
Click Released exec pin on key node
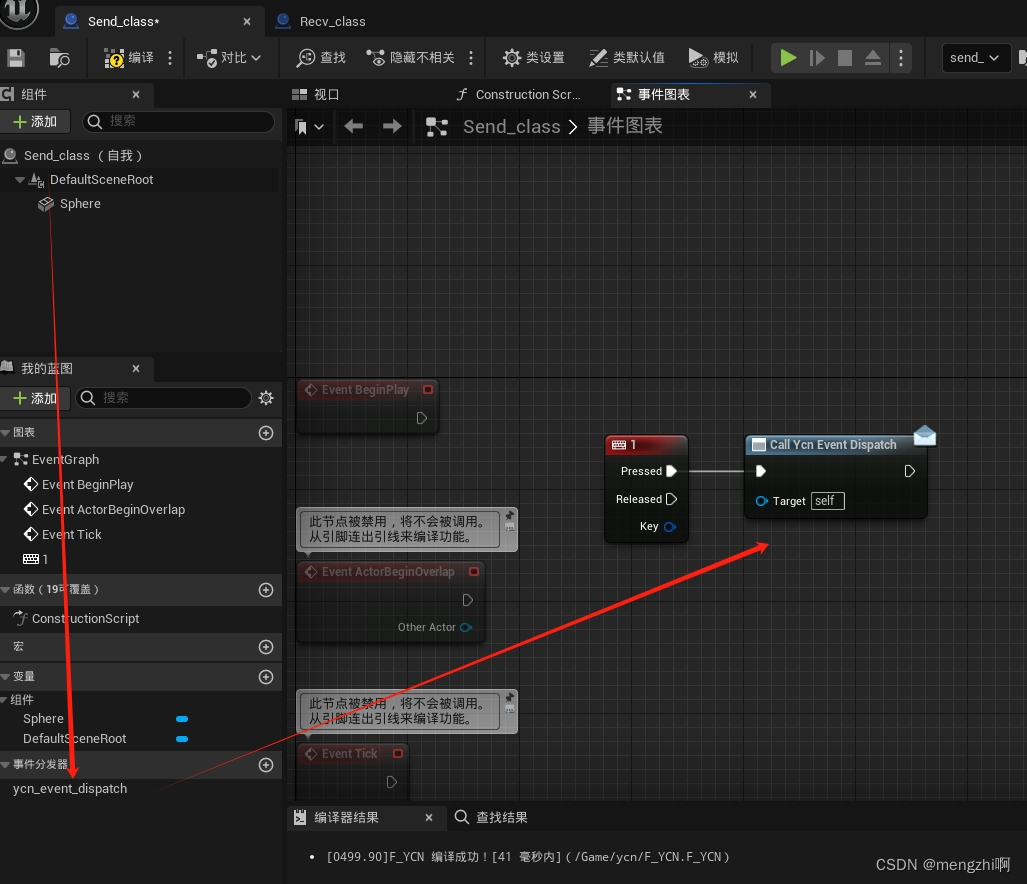click(x=671, y=499)
